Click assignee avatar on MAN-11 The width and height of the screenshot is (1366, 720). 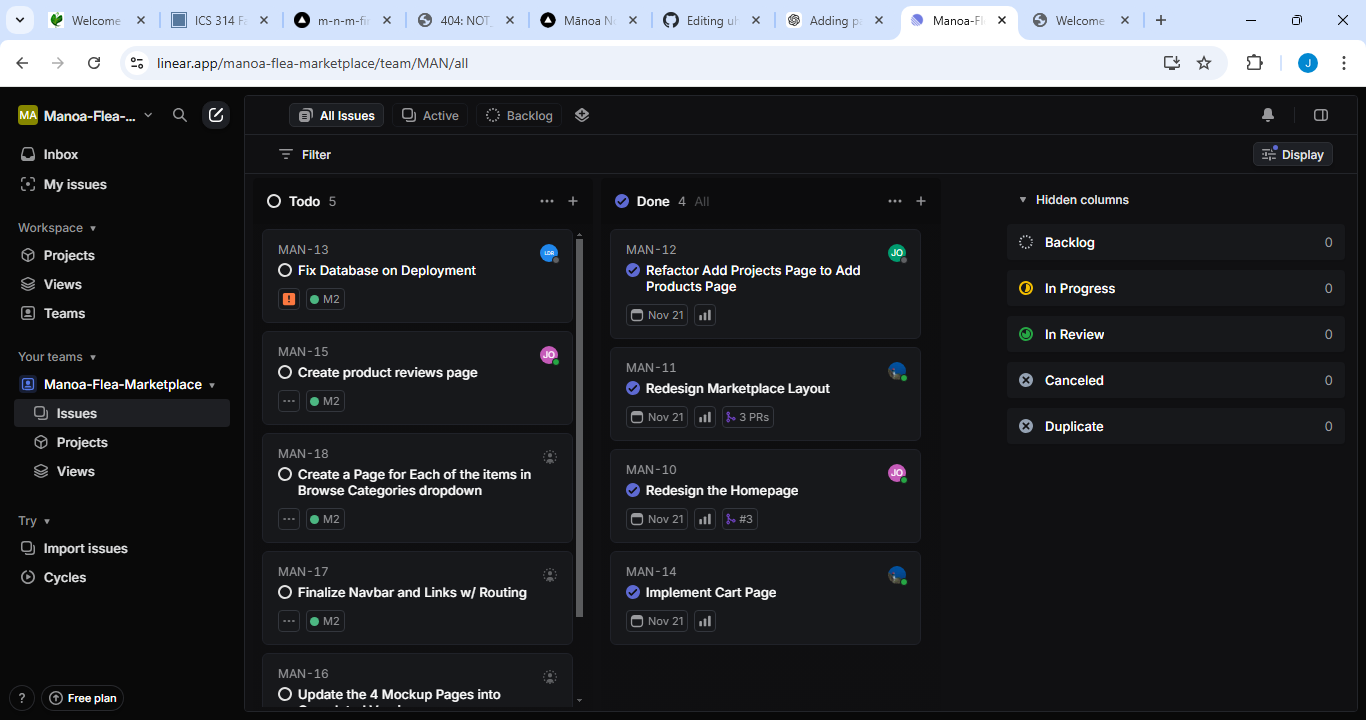pos(897,371)
